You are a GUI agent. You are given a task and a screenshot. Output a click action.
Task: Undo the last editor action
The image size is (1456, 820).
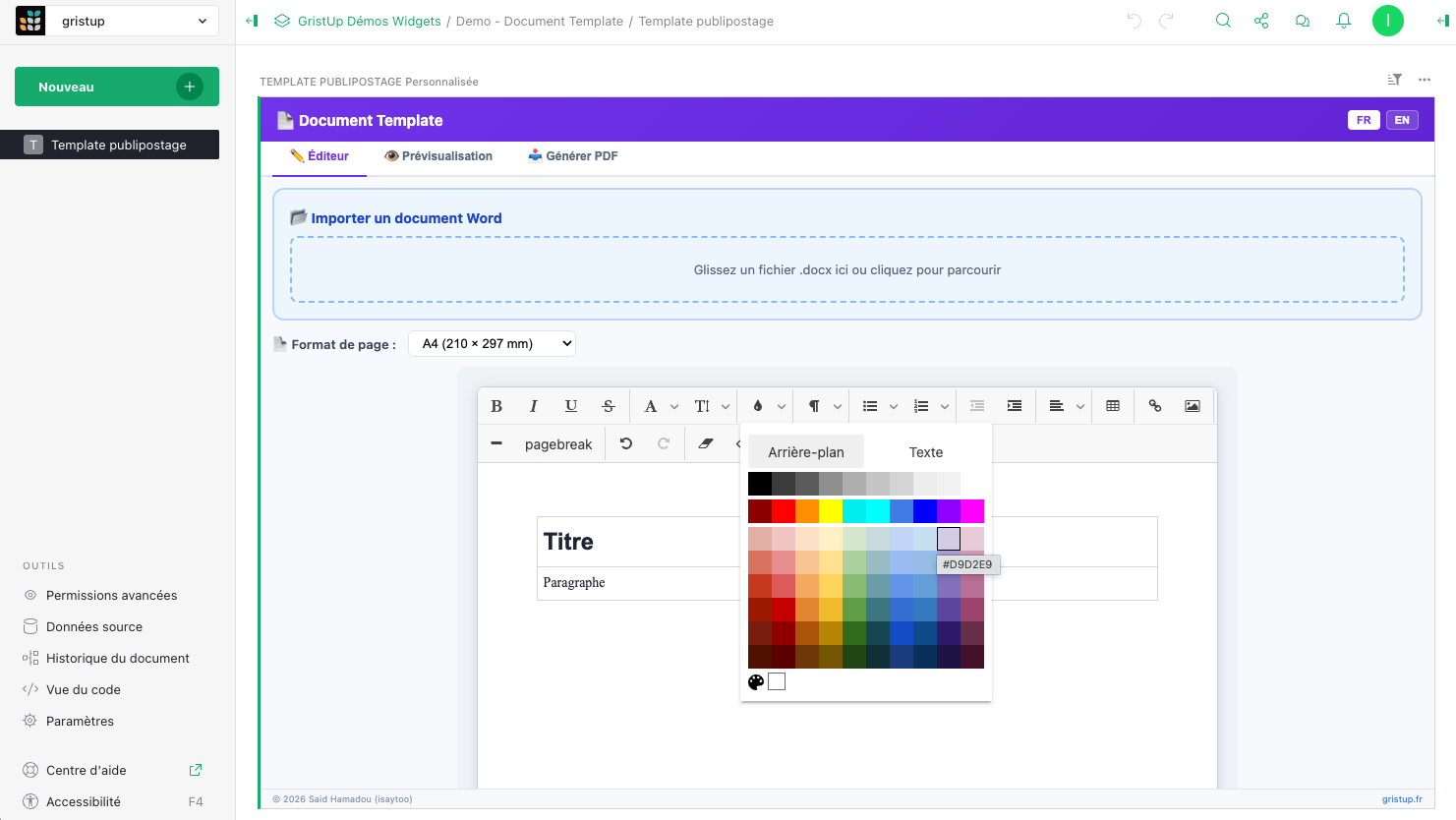(626, 443)
